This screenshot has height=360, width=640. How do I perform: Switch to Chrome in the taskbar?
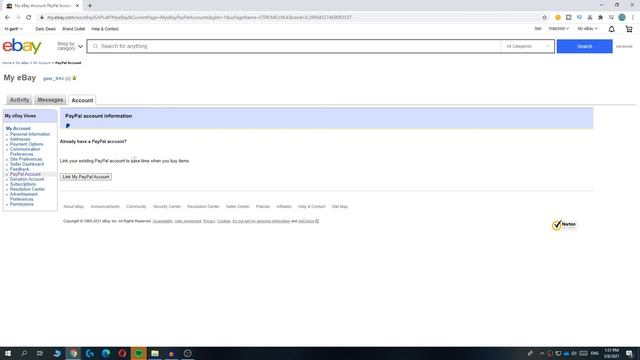point(73,353)
